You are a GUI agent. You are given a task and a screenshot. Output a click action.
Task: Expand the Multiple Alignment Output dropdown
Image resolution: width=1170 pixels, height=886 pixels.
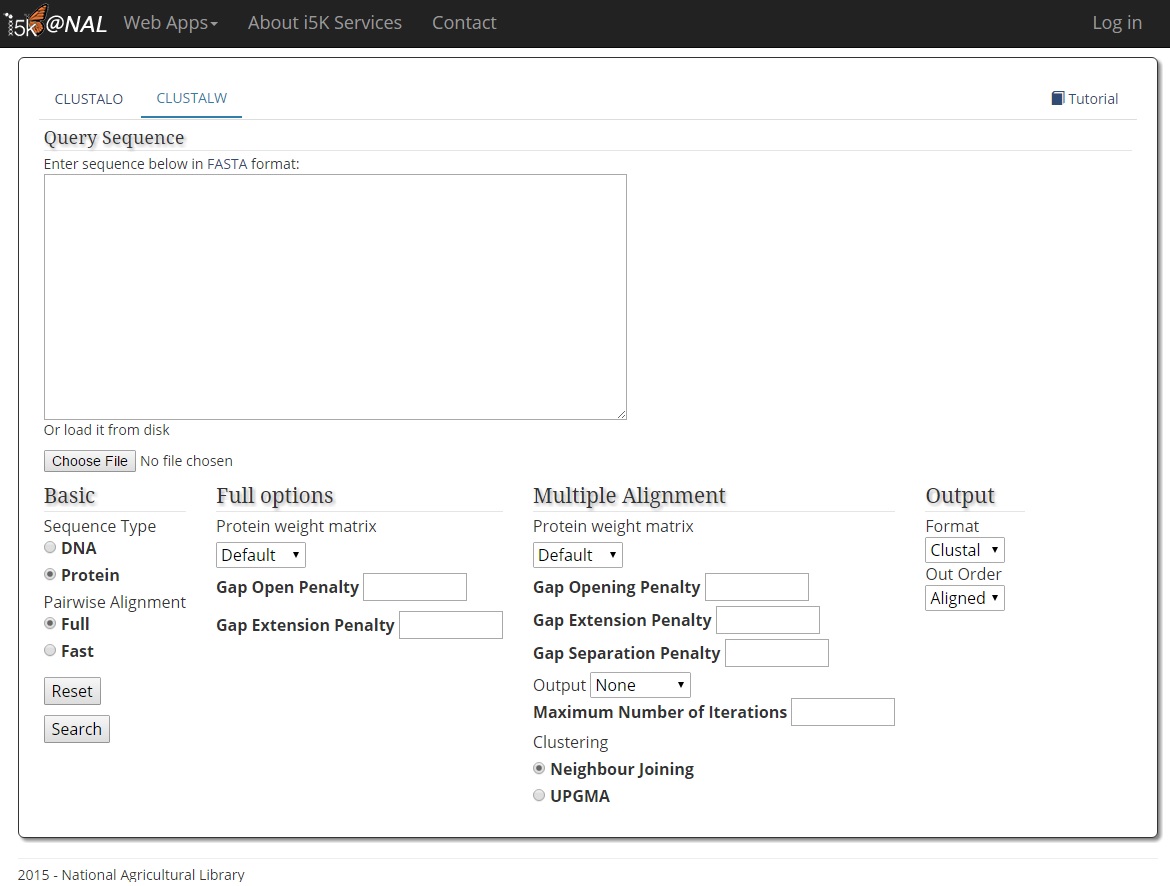[640, 685]
